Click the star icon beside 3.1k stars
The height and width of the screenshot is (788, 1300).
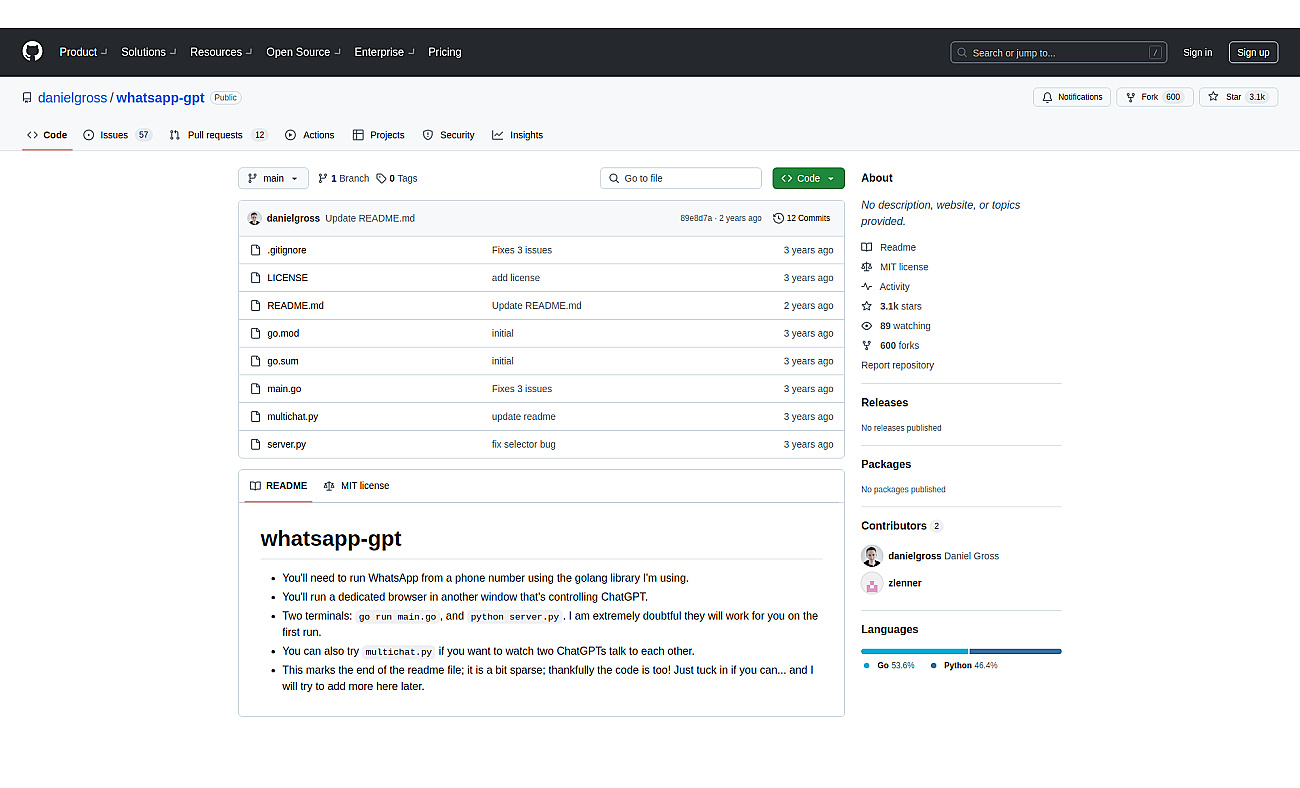click(x=867, y=306)
